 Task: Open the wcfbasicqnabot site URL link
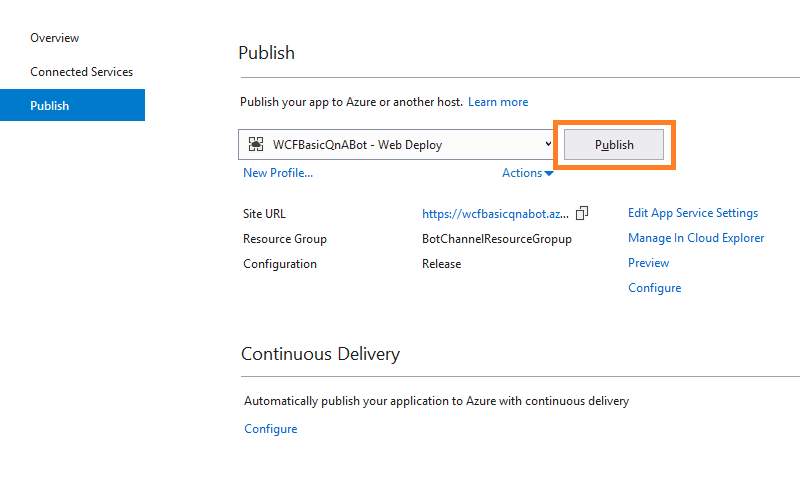tap(495, 214)
